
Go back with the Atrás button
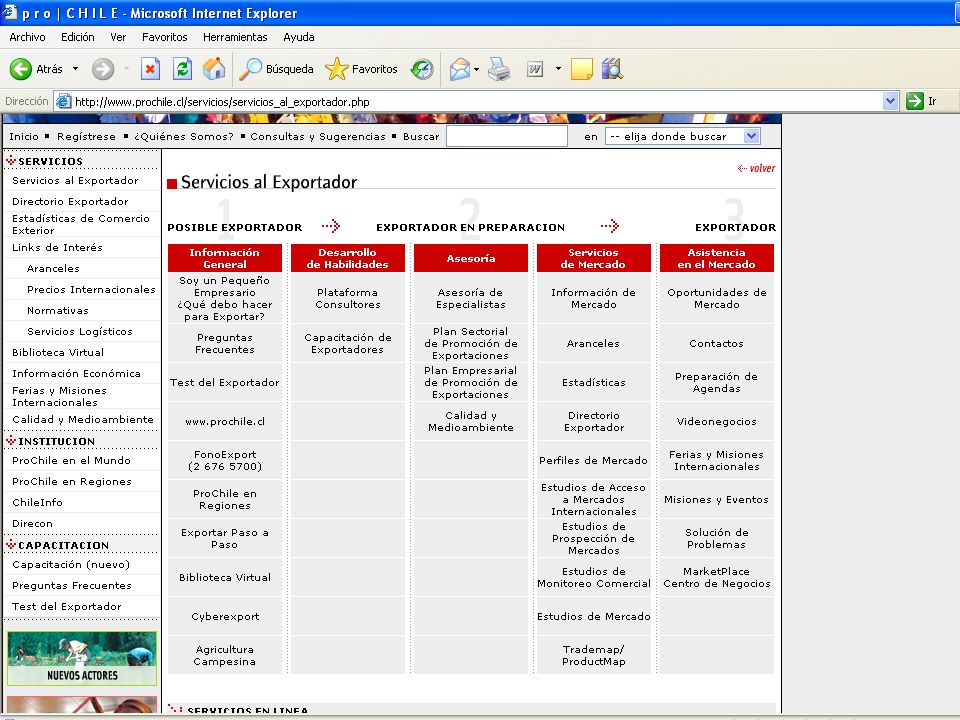[x=36, y=69]
